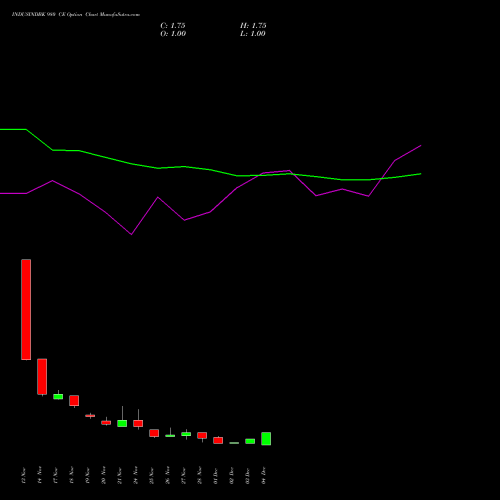Click the 26 Nov date label
Screen dimensions: 500x500
168,475
